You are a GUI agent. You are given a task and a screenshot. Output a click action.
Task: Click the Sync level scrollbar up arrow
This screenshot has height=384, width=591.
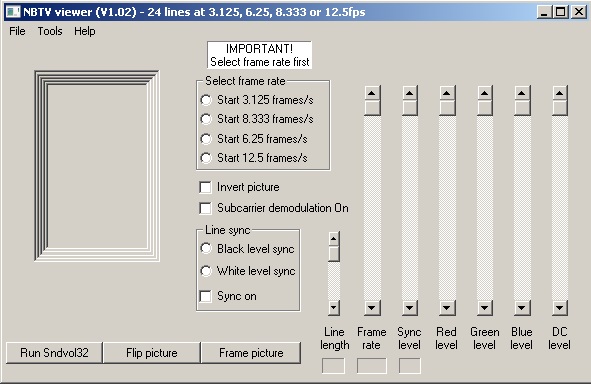click(x=409, y=93)
